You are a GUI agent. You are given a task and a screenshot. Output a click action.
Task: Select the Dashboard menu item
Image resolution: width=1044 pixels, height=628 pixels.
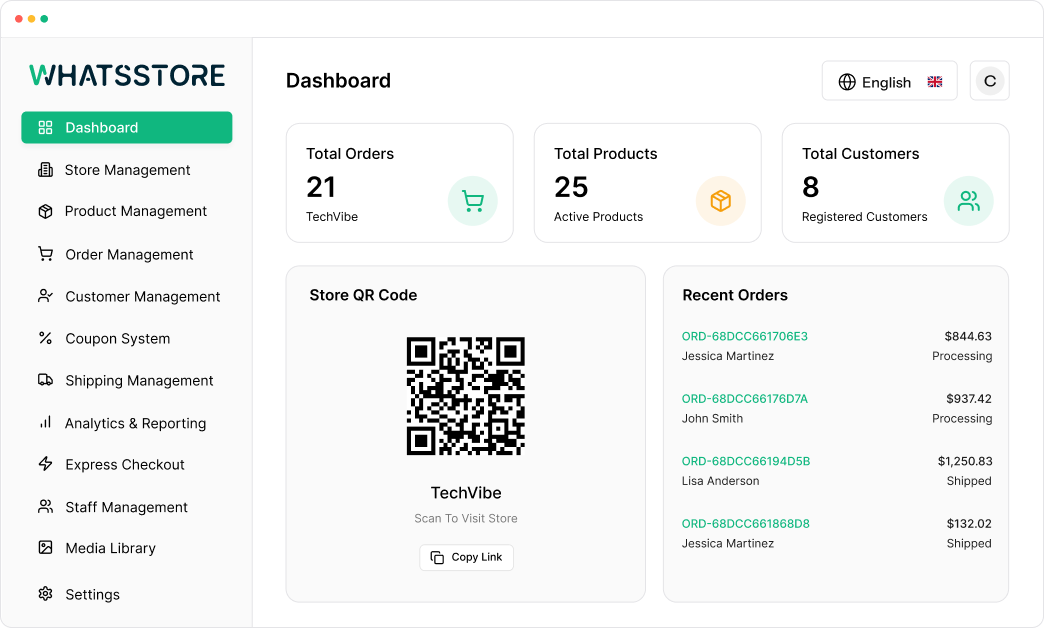127,127
